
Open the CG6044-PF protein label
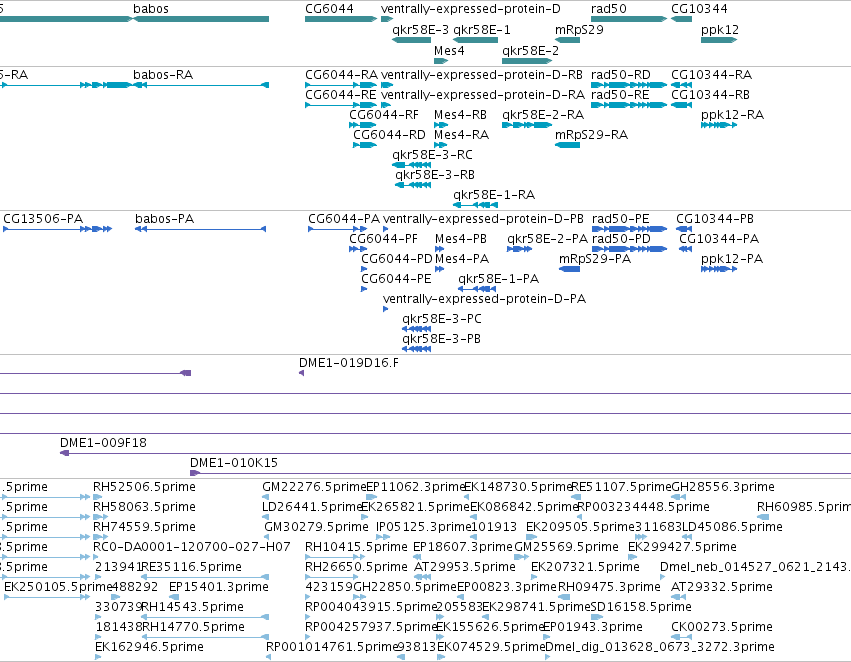[x=383, y=239]
